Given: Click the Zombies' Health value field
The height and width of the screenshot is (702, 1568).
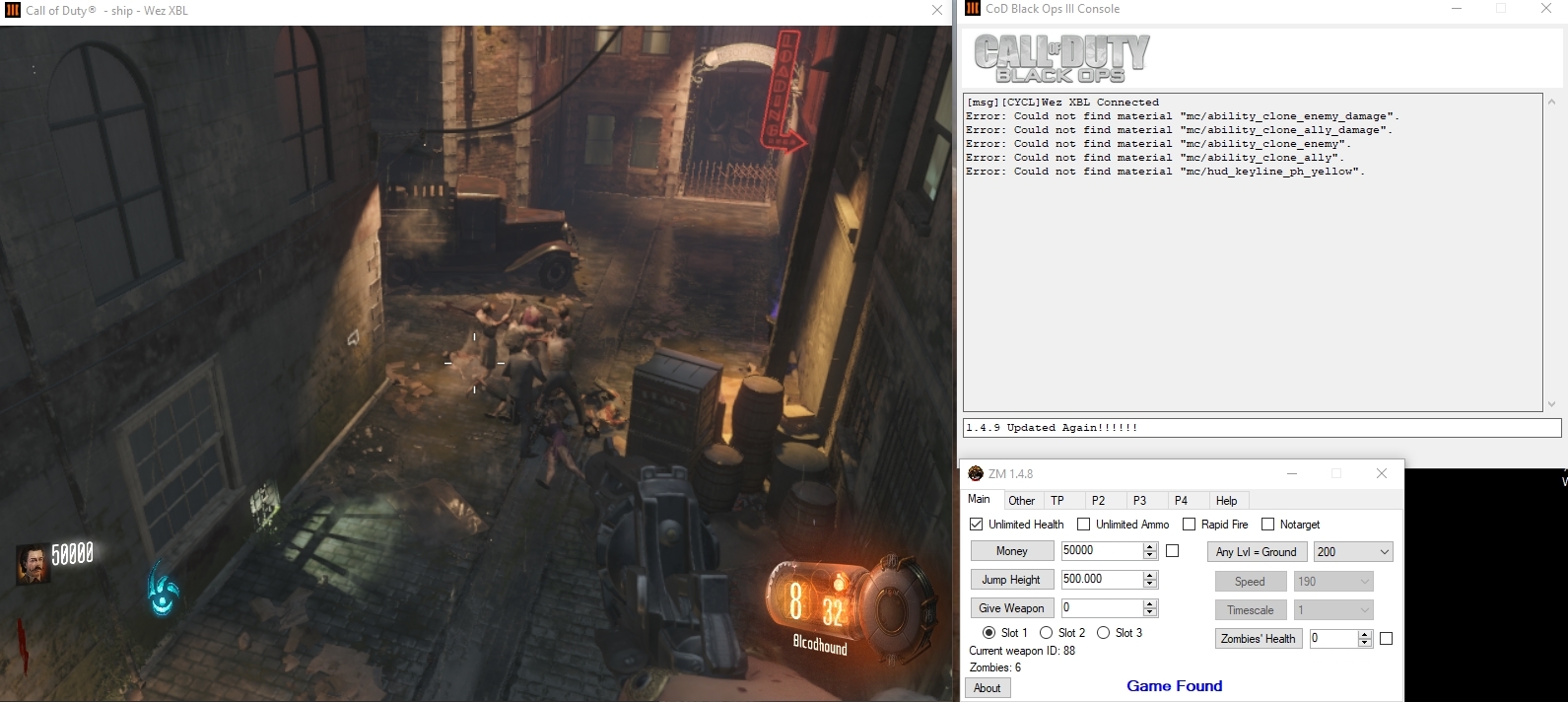Looking at the screenshot, I should 1333,639.
